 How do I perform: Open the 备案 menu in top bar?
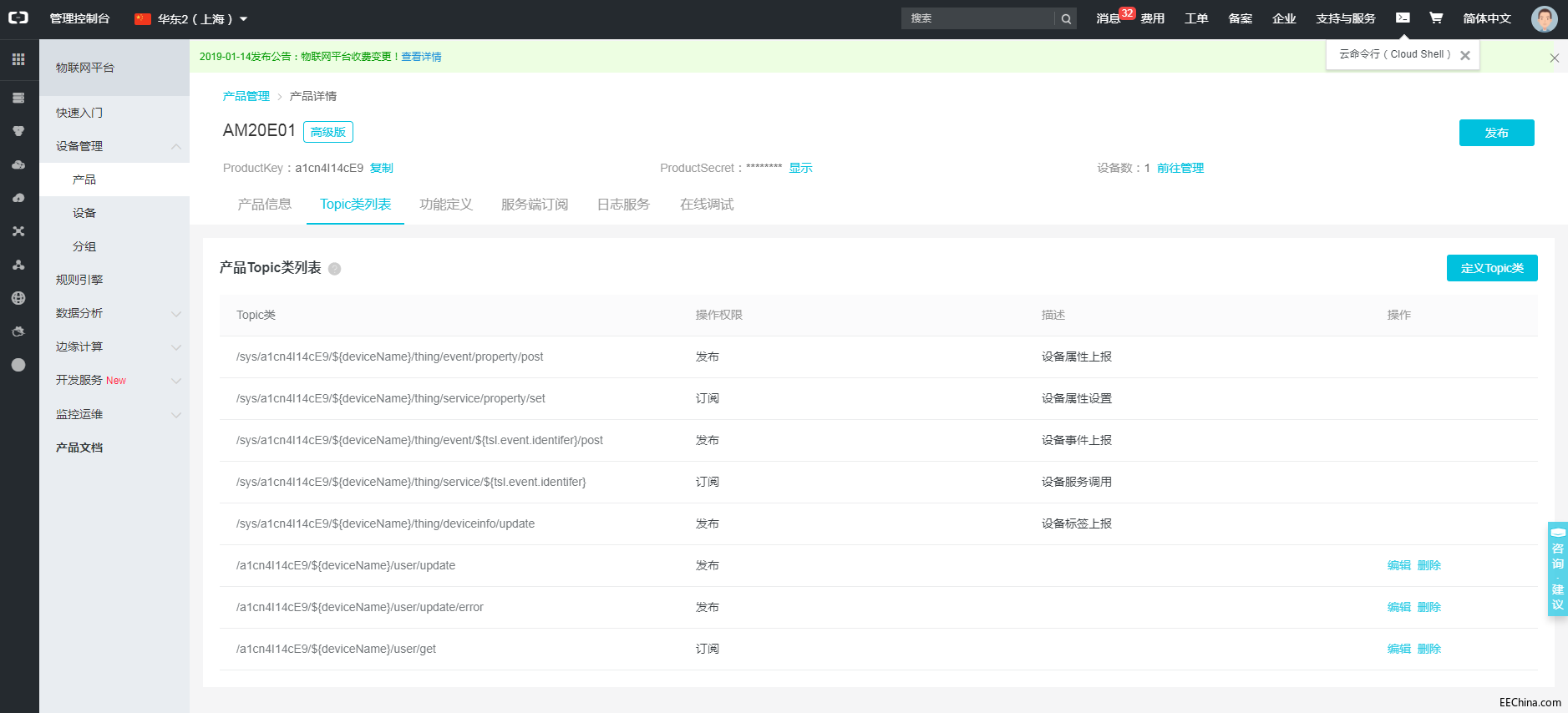[x=1241, y=18]
